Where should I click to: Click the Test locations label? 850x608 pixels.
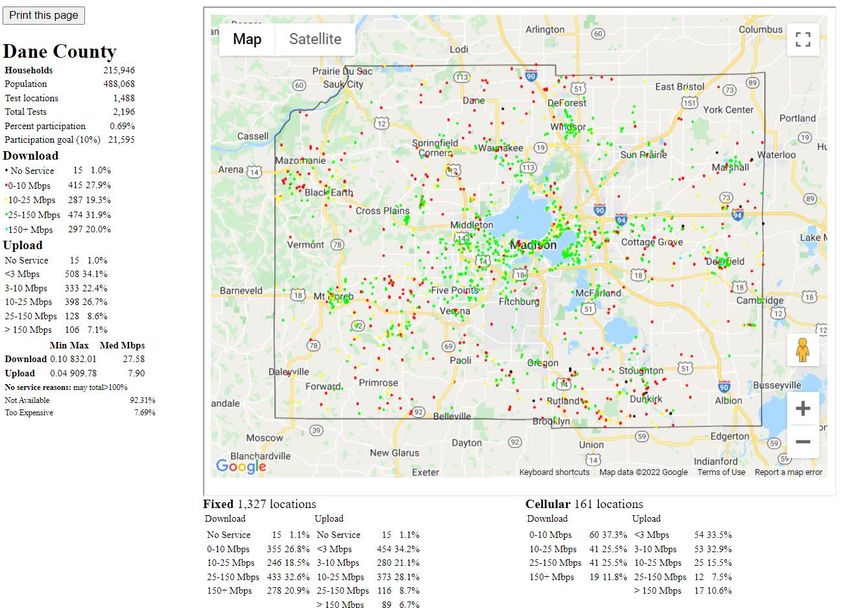(31, 98)
